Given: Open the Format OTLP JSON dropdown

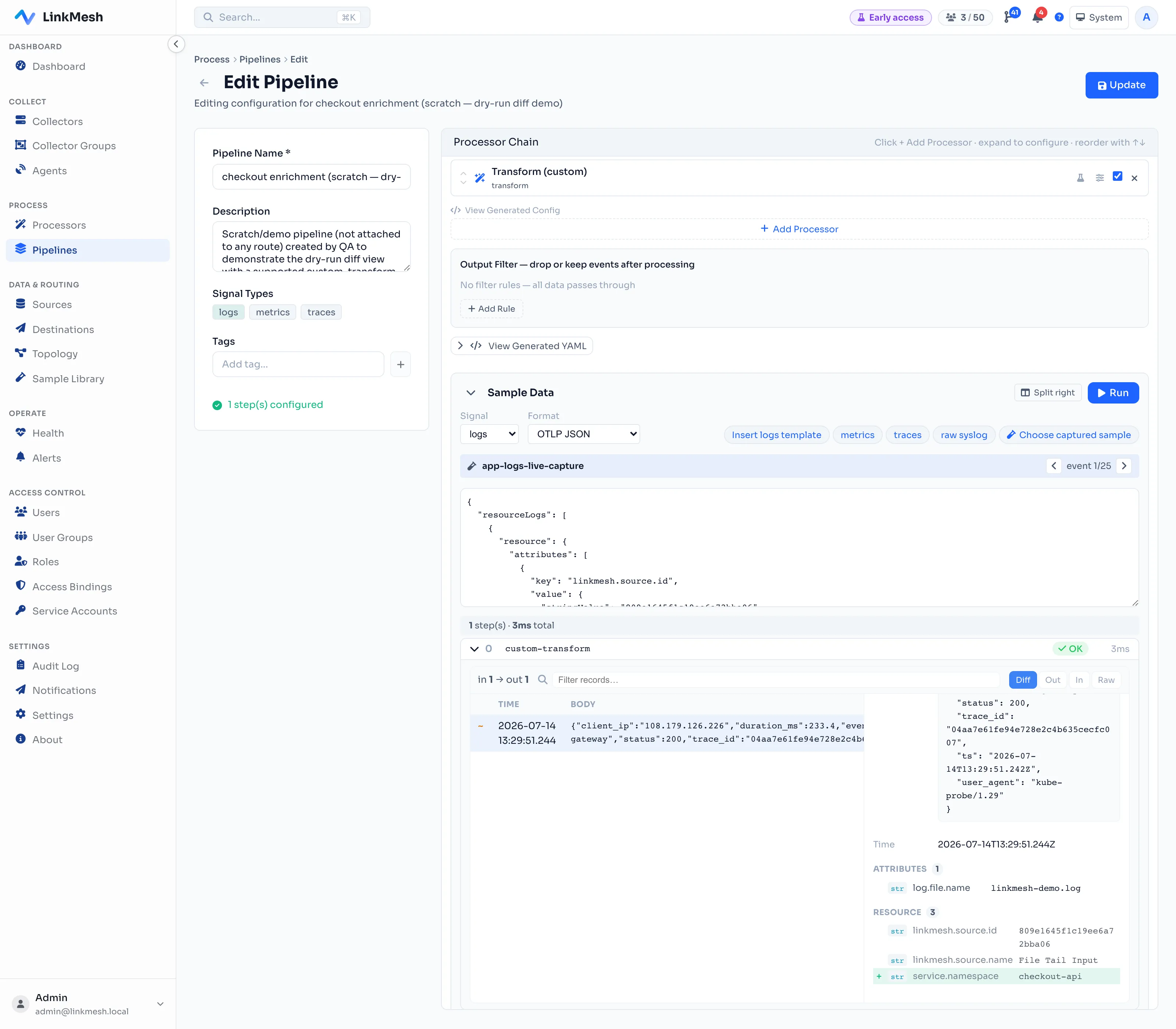Looking at the screenshot, I should [x=584, y=434].
